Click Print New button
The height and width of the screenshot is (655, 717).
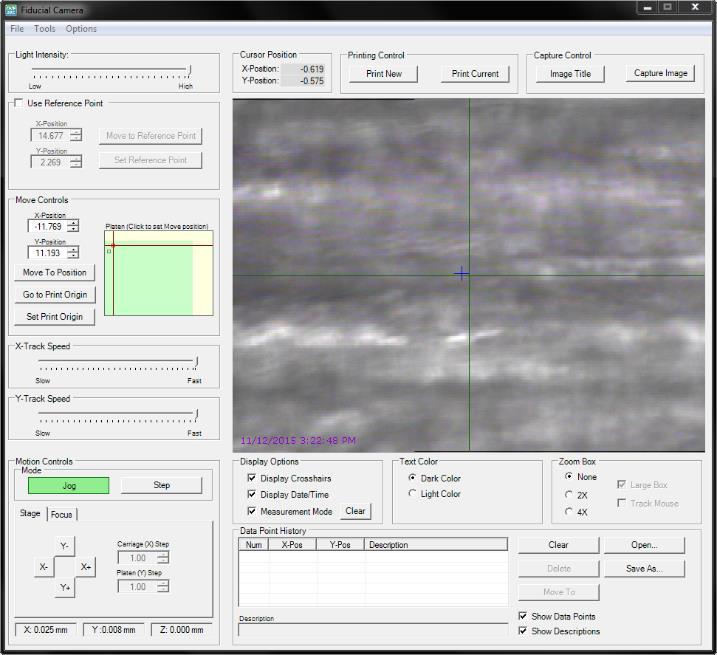(383, 74)
